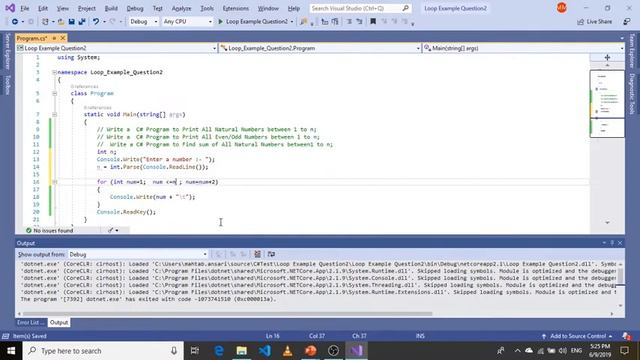Click the Windows Start button
This screenshot has width=640, height=360.
point(11,351)
